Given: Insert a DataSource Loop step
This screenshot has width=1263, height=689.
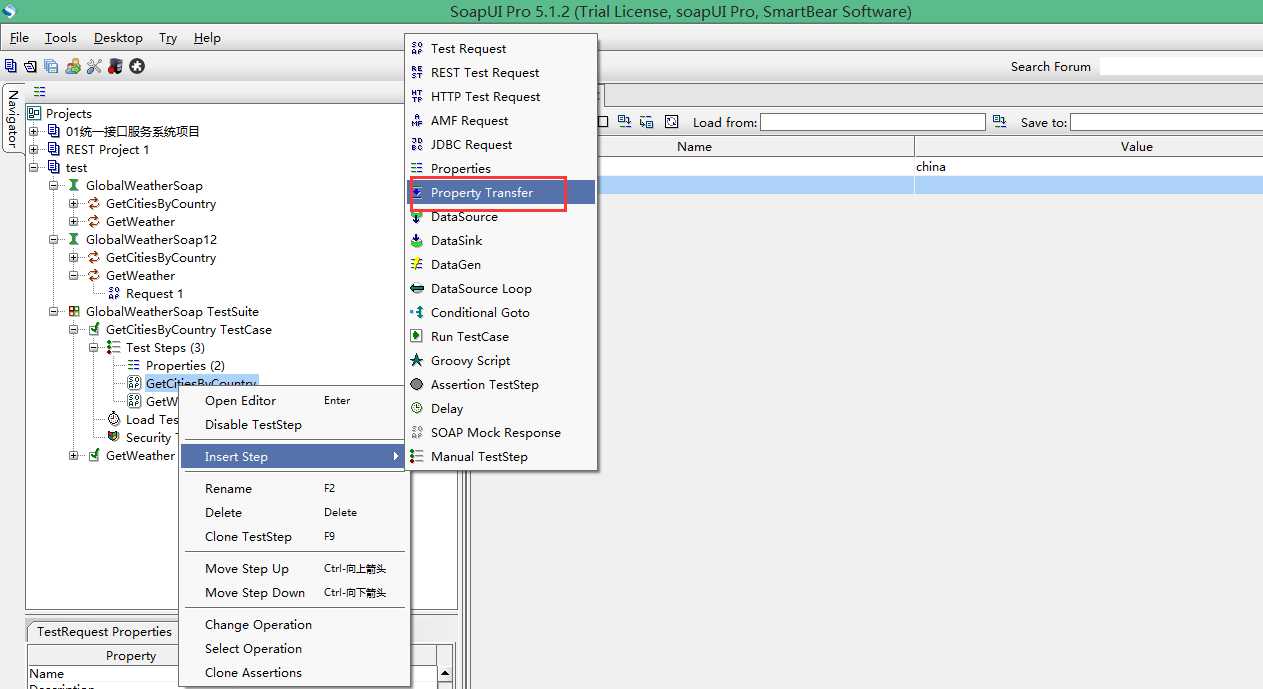Looking at the screenshot, I should tap(501, 288).
